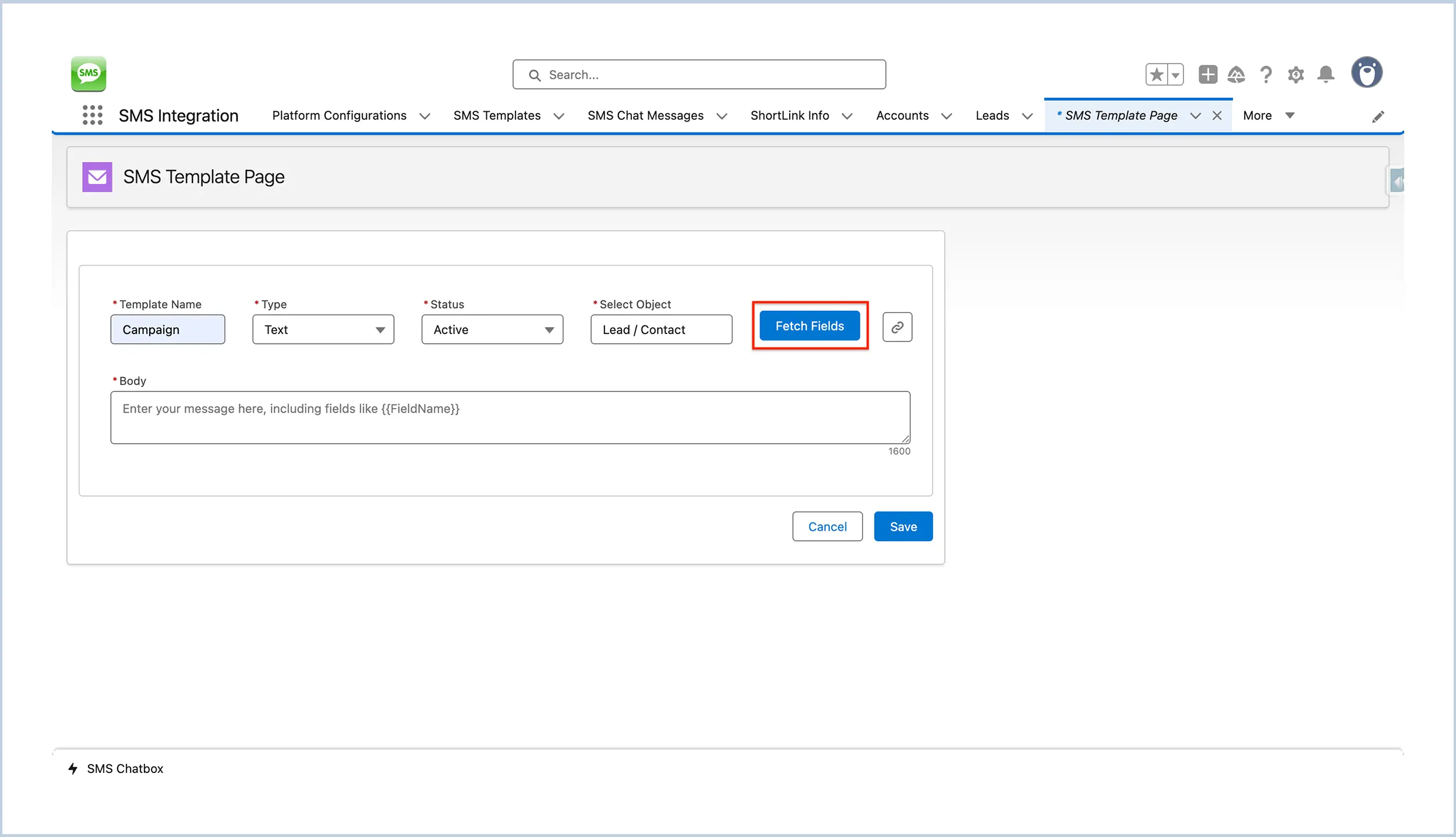Click the Save button

pos(903,526)
